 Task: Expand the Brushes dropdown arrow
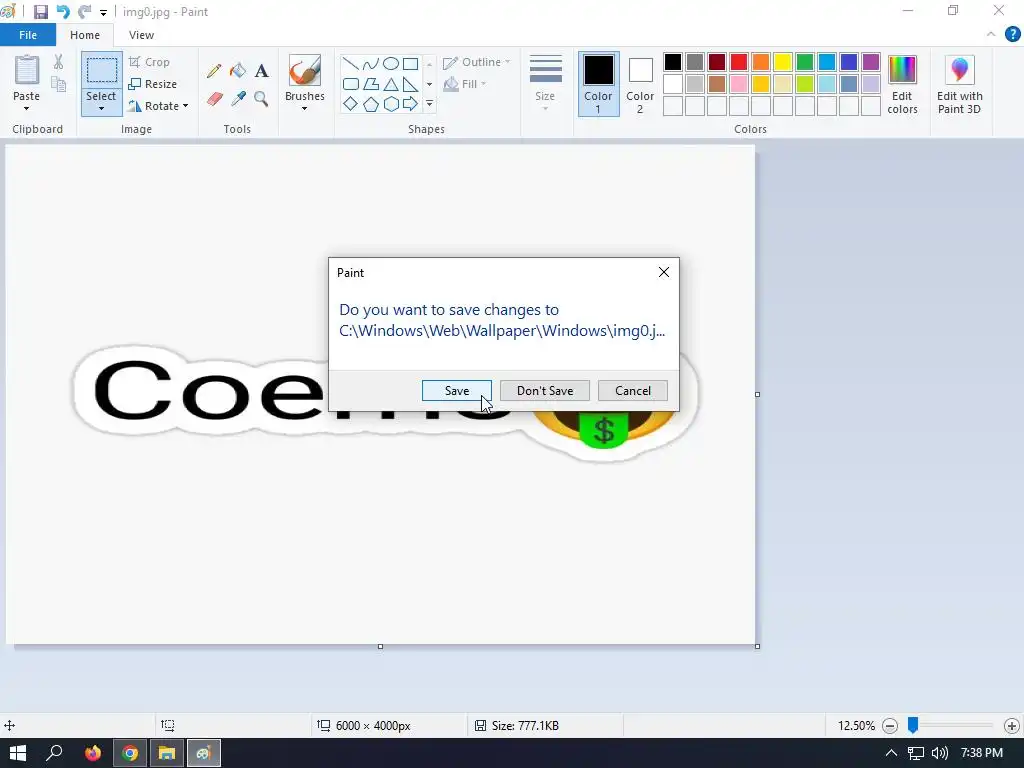point(305,109)
